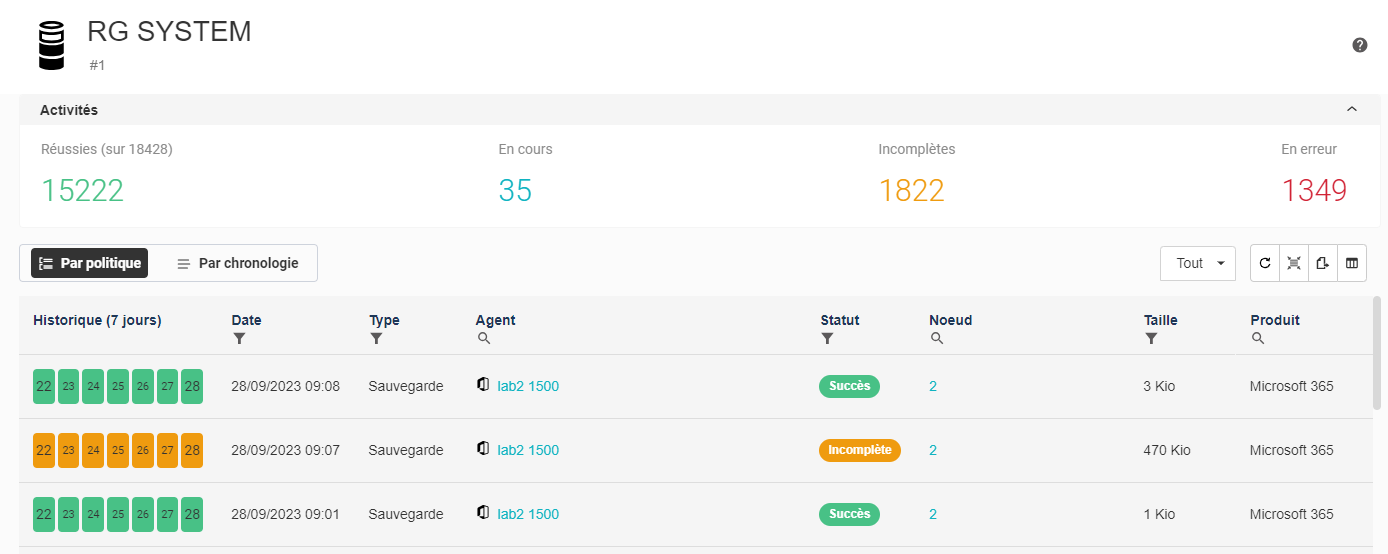Screen dimensions: 1388x554
Task: Refresh the activities list
Action: [x=1265, y=263]
